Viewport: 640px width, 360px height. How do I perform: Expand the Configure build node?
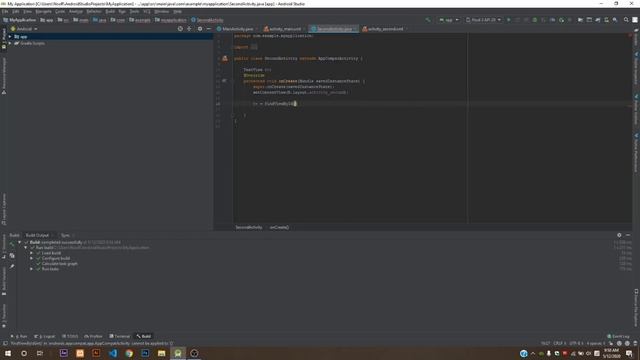(31, 258)
